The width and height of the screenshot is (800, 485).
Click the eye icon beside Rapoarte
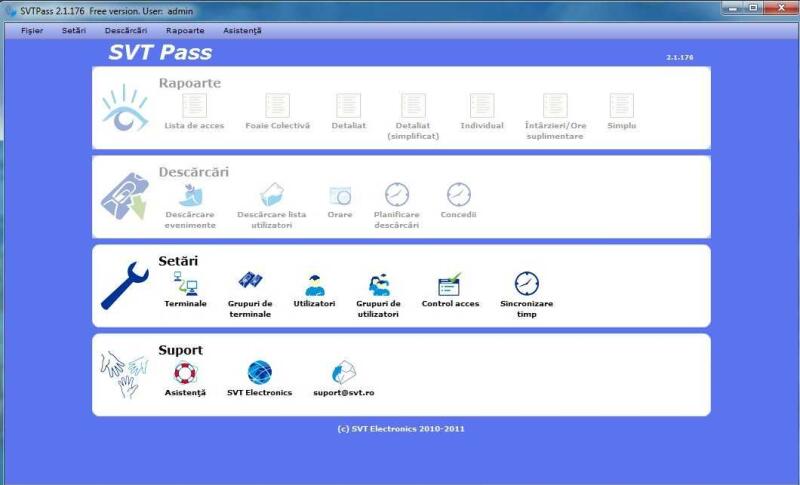[x=124, y=108]
